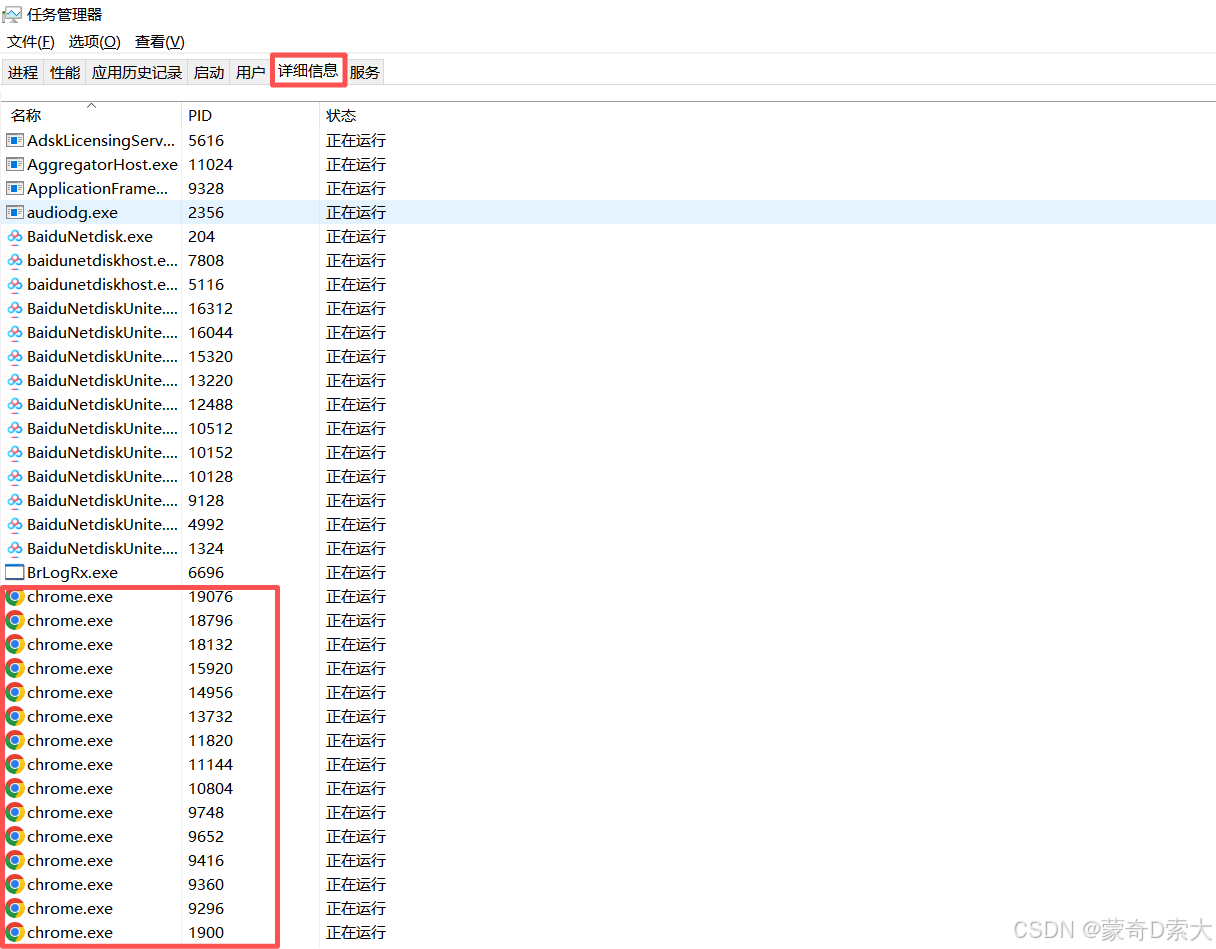
Task: Click the PID value 9296
Action: click(206, 908)
